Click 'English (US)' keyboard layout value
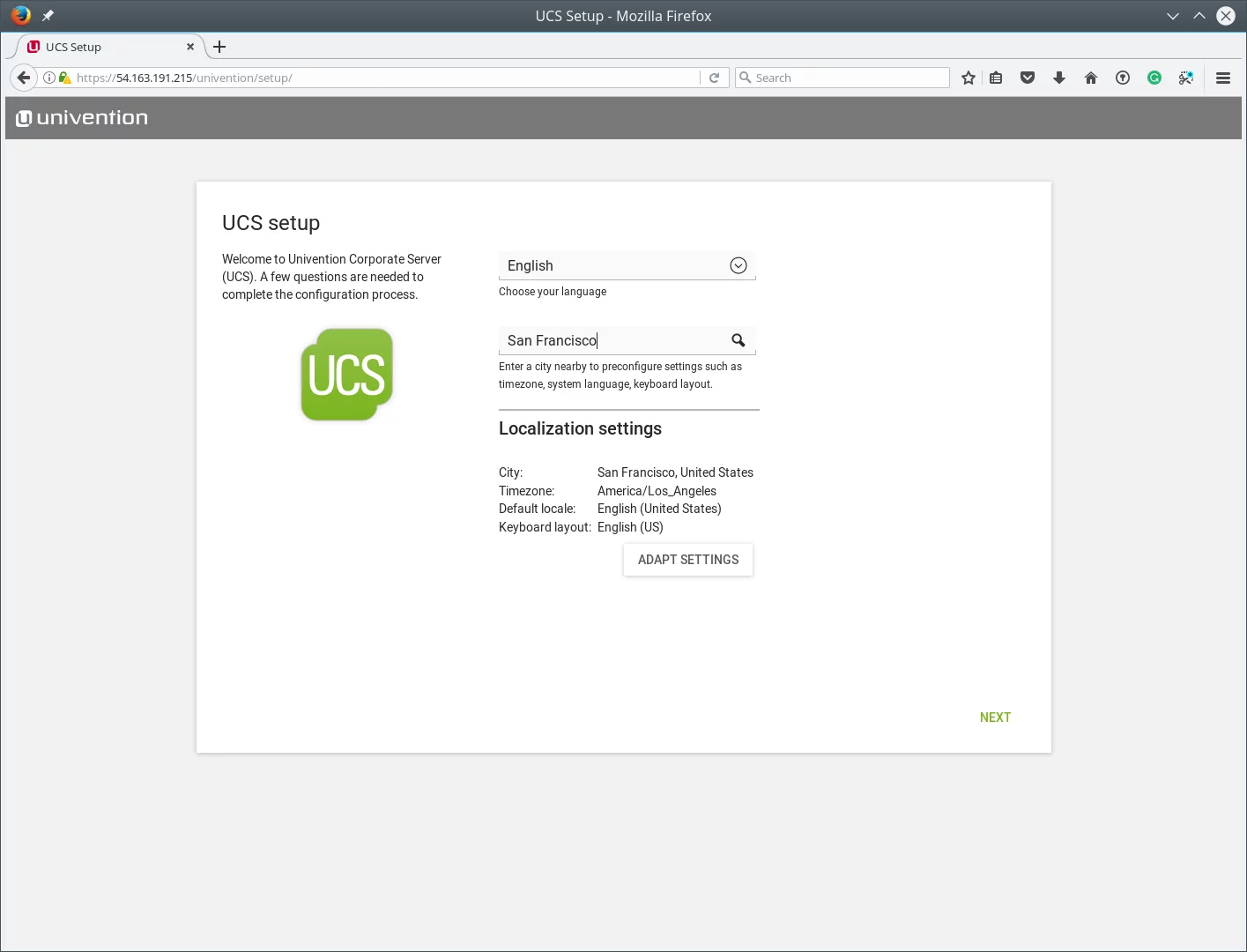Image resolution: width=1247 pixels, height=952 pixels. (x=630, y=527)
